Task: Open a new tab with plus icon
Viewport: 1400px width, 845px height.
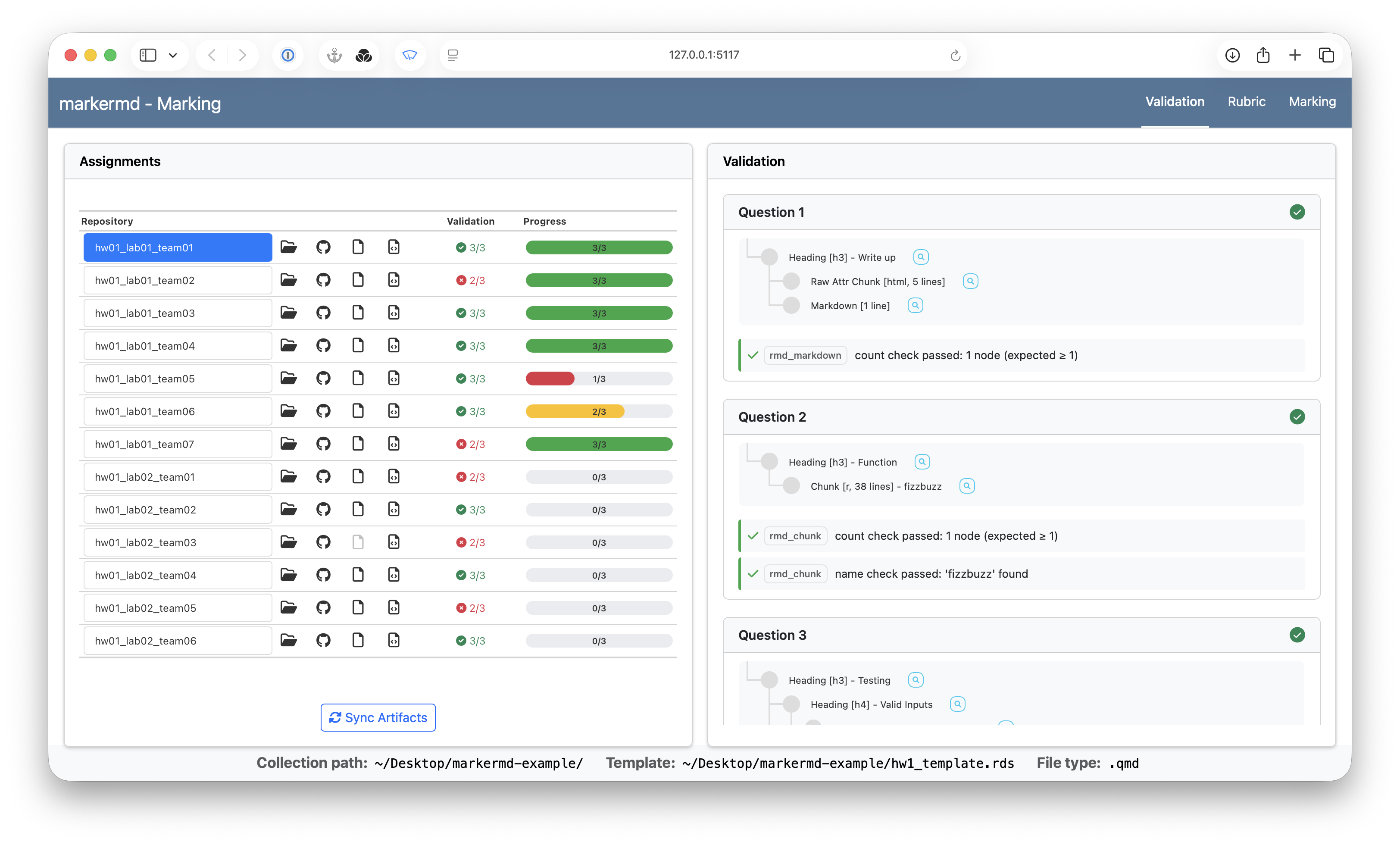Action: (1295, 55)
